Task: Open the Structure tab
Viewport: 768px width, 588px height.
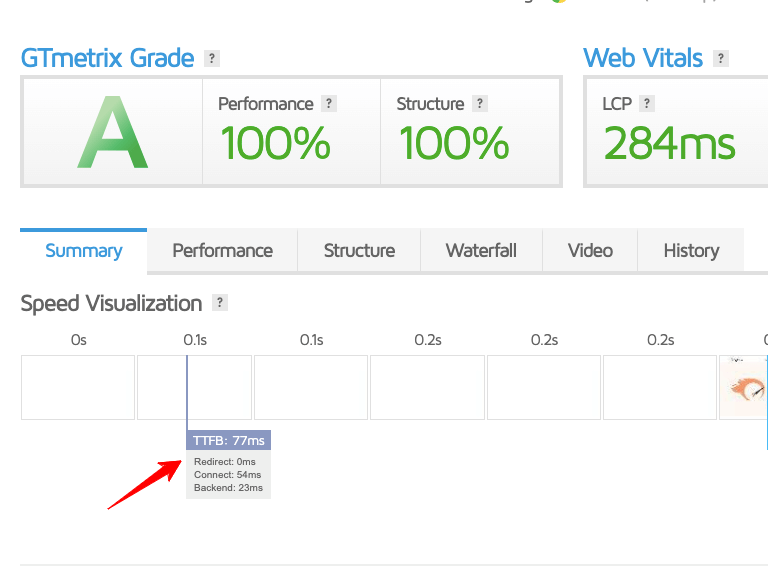Action: (359, 250)
